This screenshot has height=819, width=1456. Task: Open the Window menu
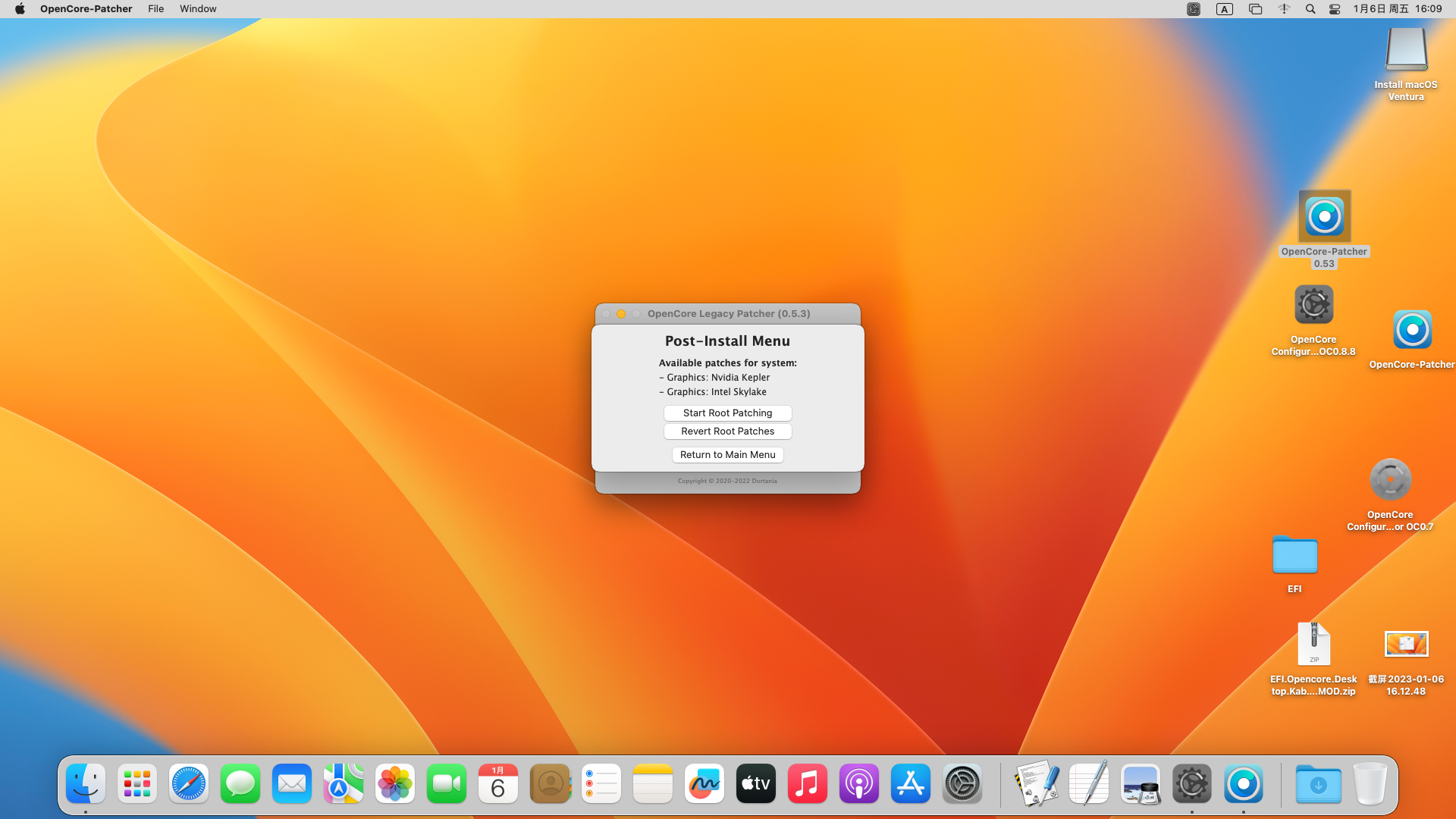(198, 9)
